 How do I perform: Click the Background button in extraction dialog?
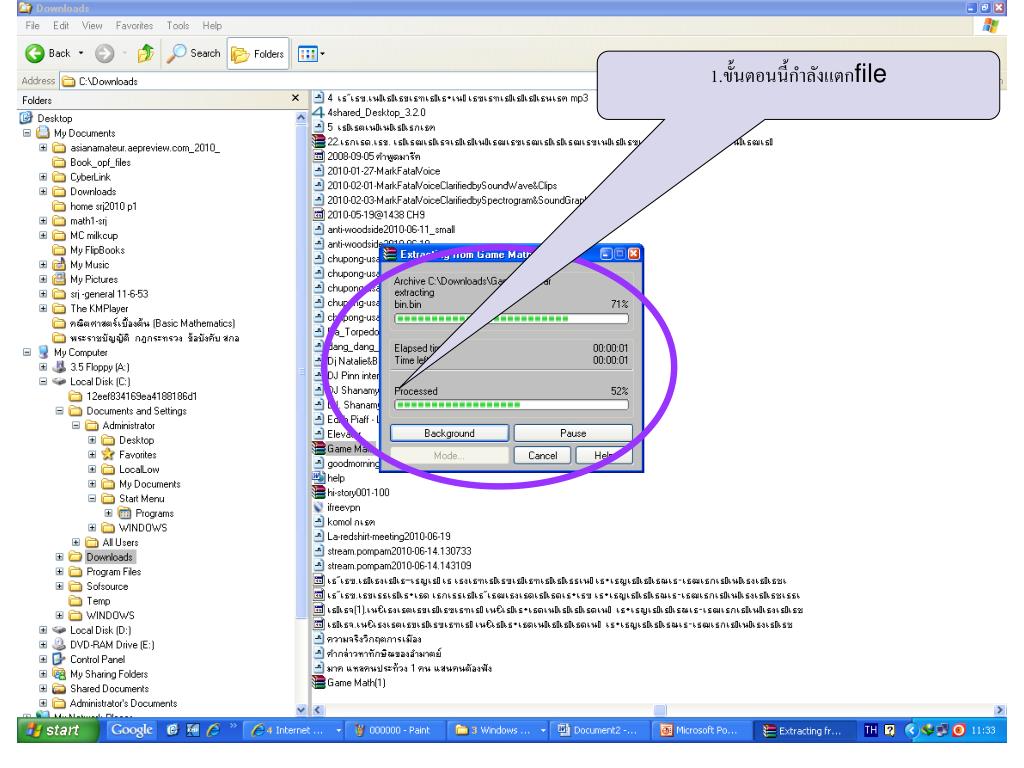449,434
